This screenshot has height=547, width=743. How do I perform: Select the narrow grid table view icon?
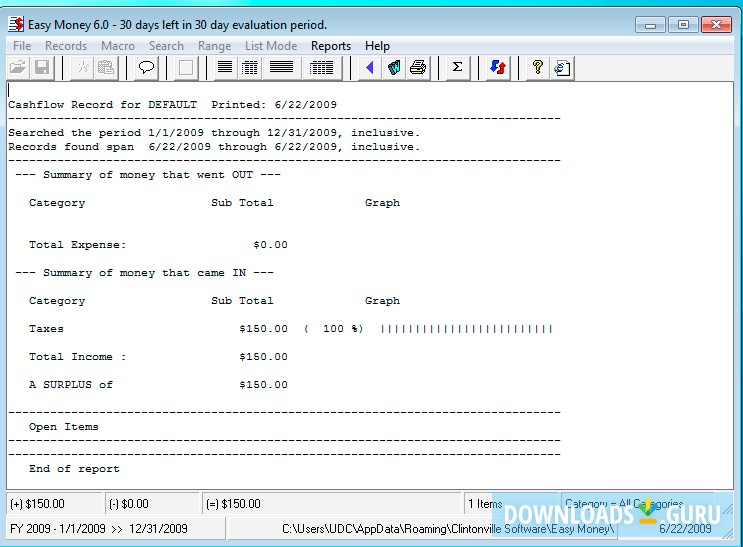pos(250,67)
